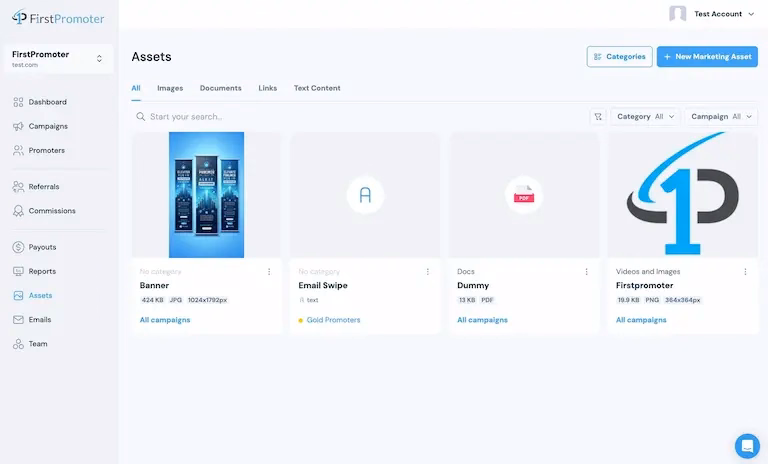
Task: Click the FirstPromoter logo
Action: [58, 18]
